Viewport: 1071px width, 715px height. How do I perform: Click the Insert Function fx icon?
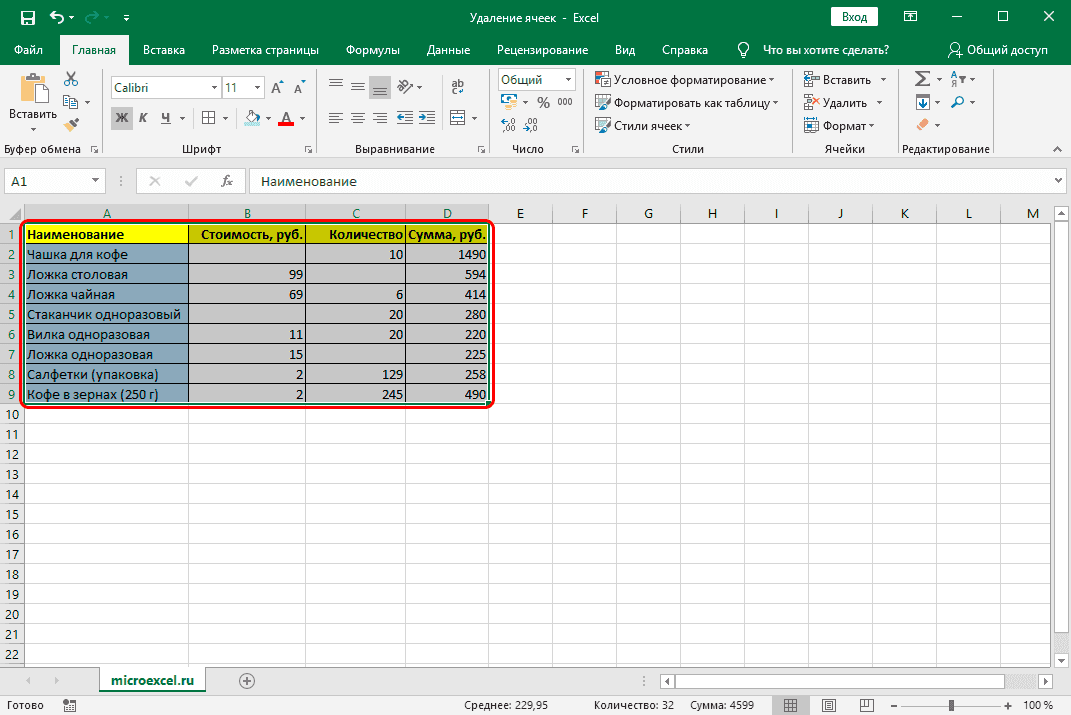227,182
